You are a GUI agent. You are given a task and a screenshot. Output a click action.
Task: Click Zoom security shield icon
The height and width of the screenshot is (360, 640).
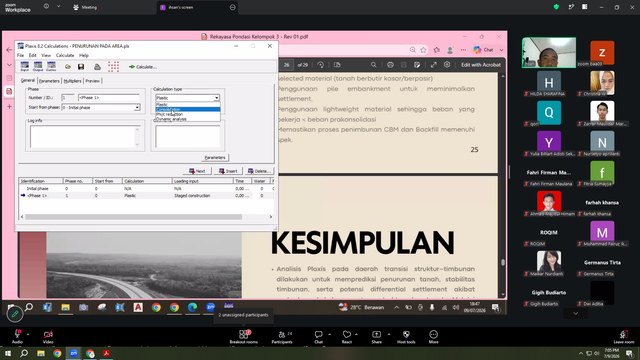[556, 7]
